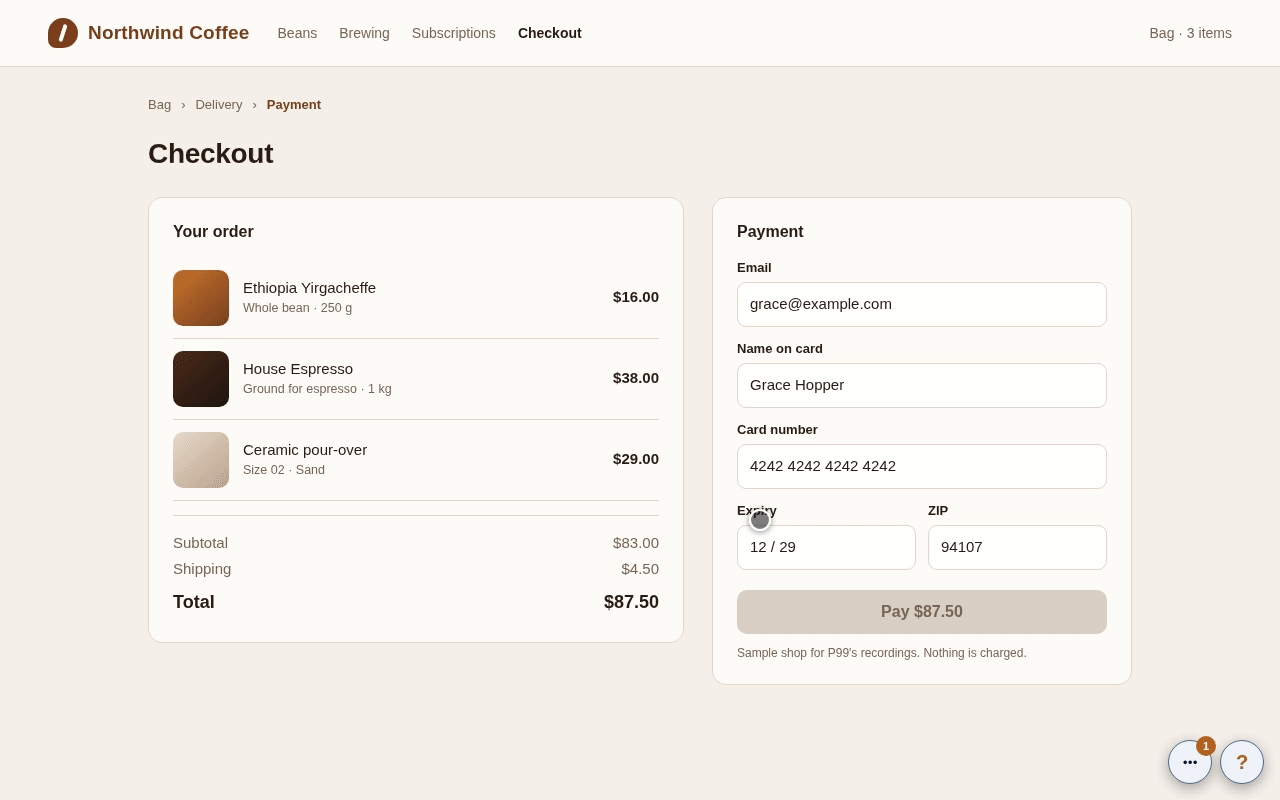The height and width of the screenshot is (800, 1280).
Task: Click the House Espresso item name
Action: click(x=298, y=369)
